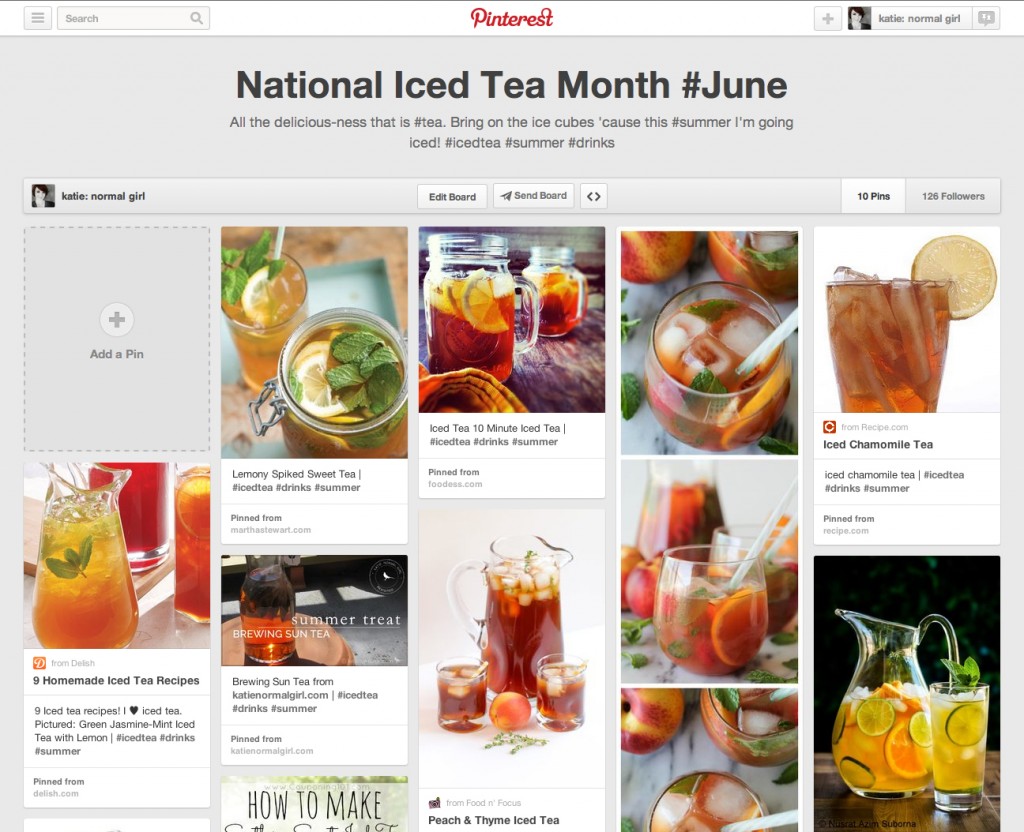Select the 126 Followers tab

point(953,196)
